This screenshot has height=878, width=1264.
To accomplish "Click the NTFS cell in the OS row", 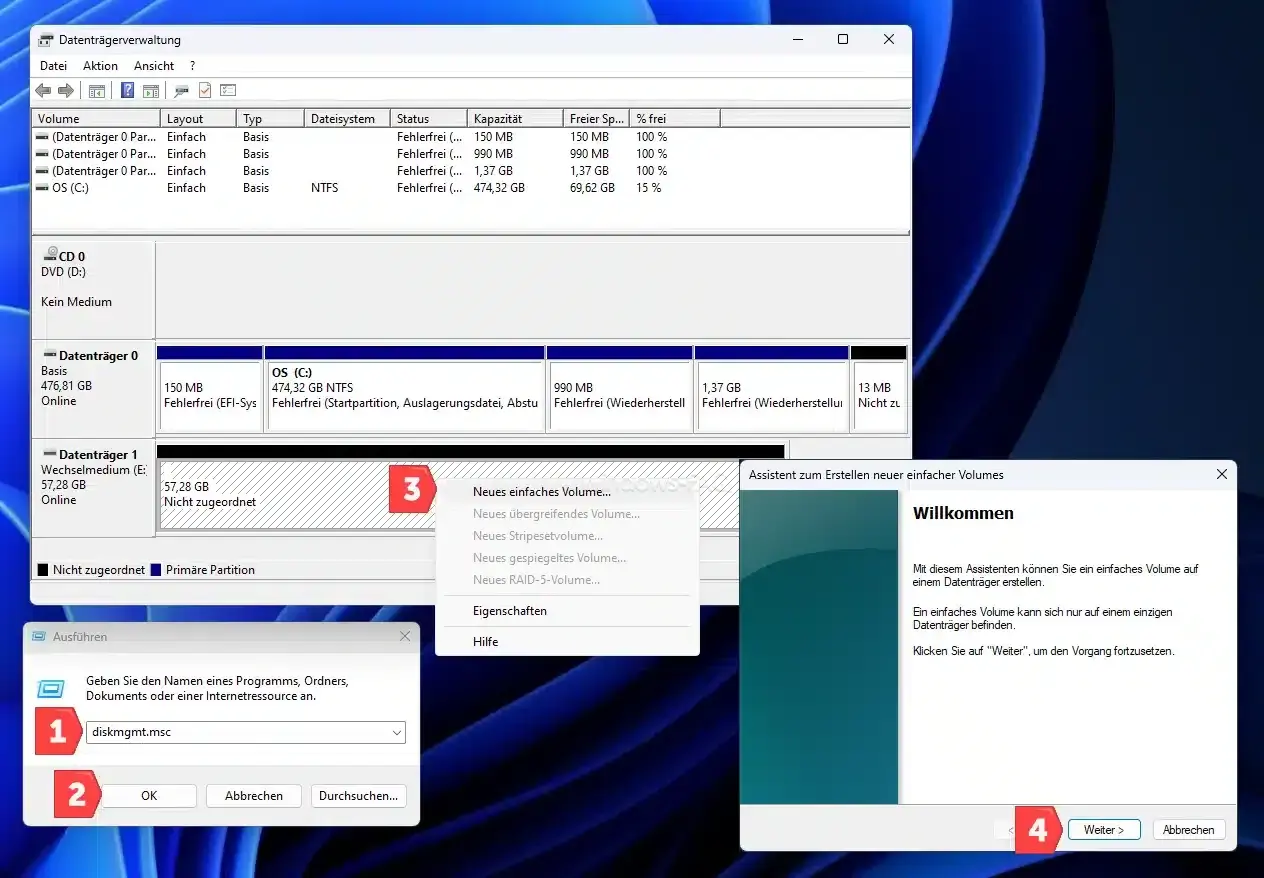I will pos(324,188).
